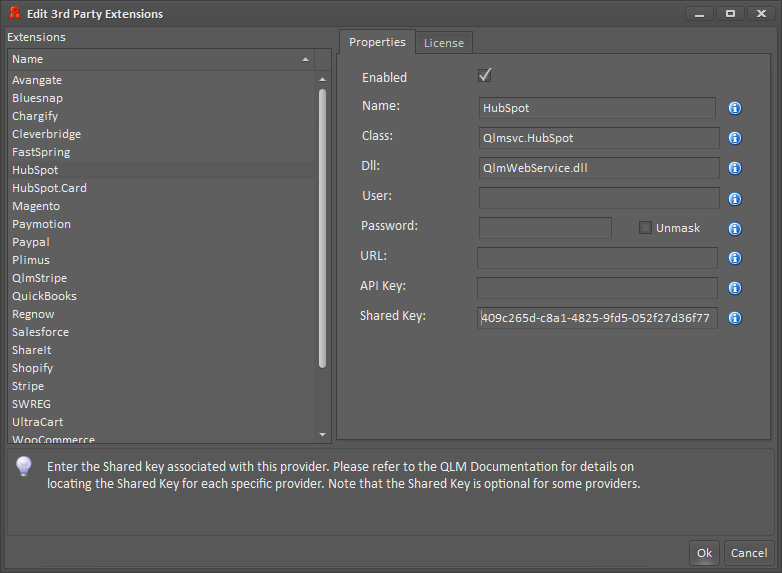Close the Edit 3rd Party Extensions window
The image size is (782, 573).
click(761, 14)
